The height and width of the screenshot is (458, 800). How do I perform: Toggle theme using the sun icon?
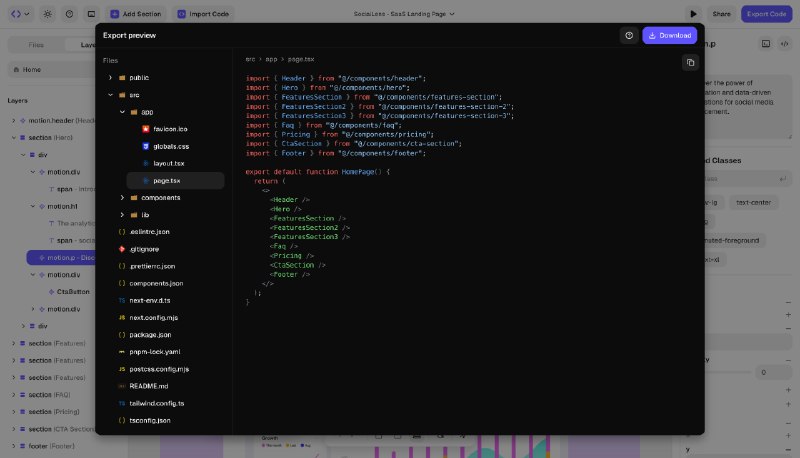pyautogui.click(x=47, y=14)
